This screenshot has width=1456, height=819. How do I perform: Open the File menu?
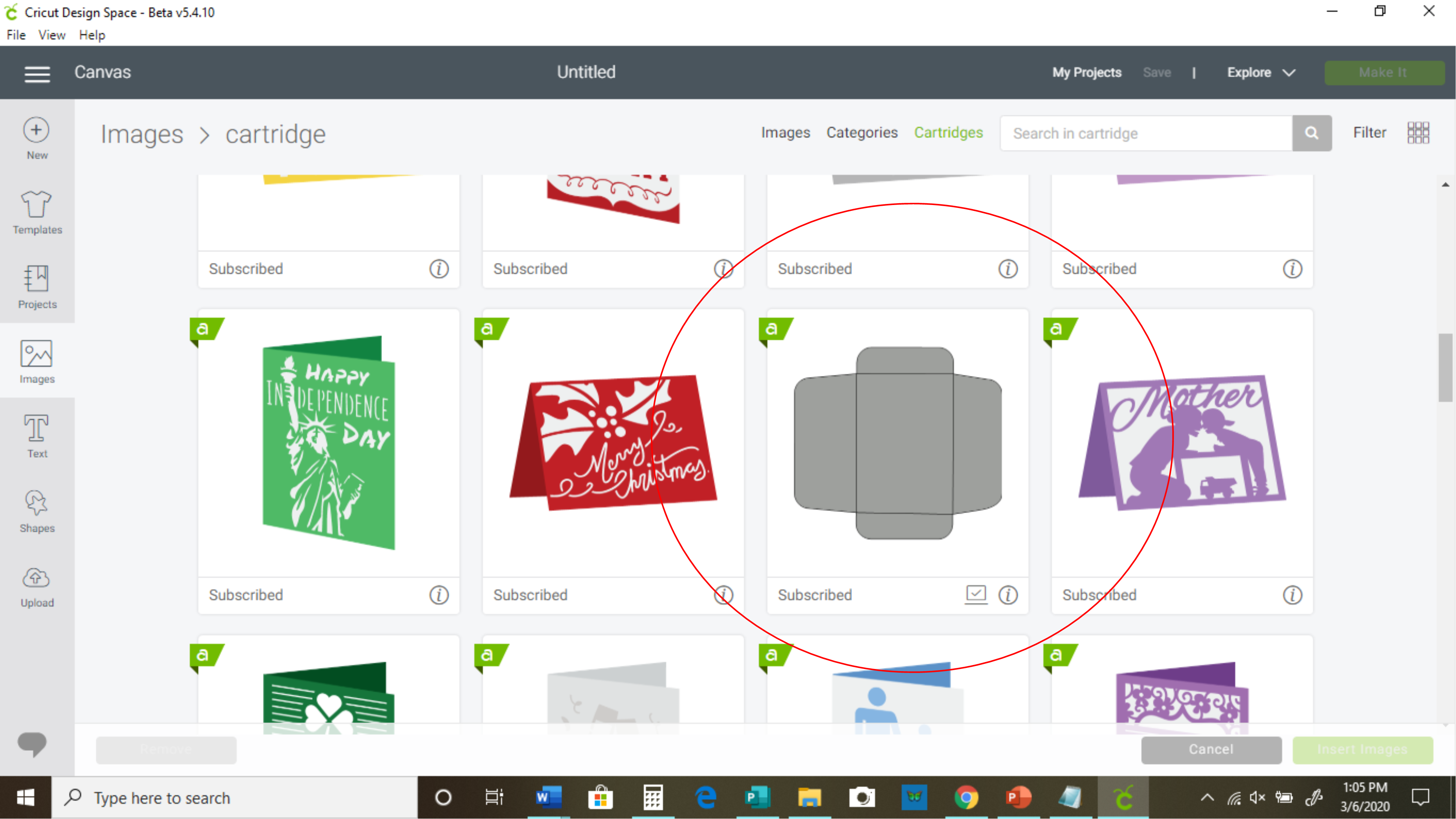16,35
